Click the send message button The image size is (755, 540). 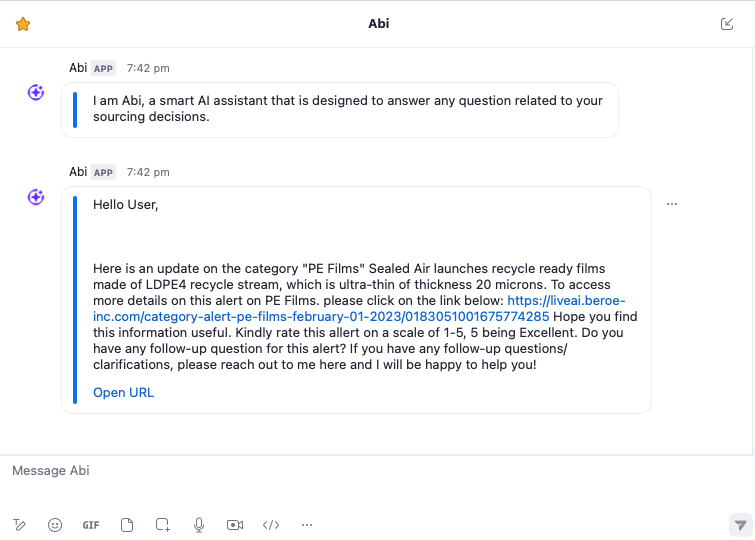click(739, 524)
